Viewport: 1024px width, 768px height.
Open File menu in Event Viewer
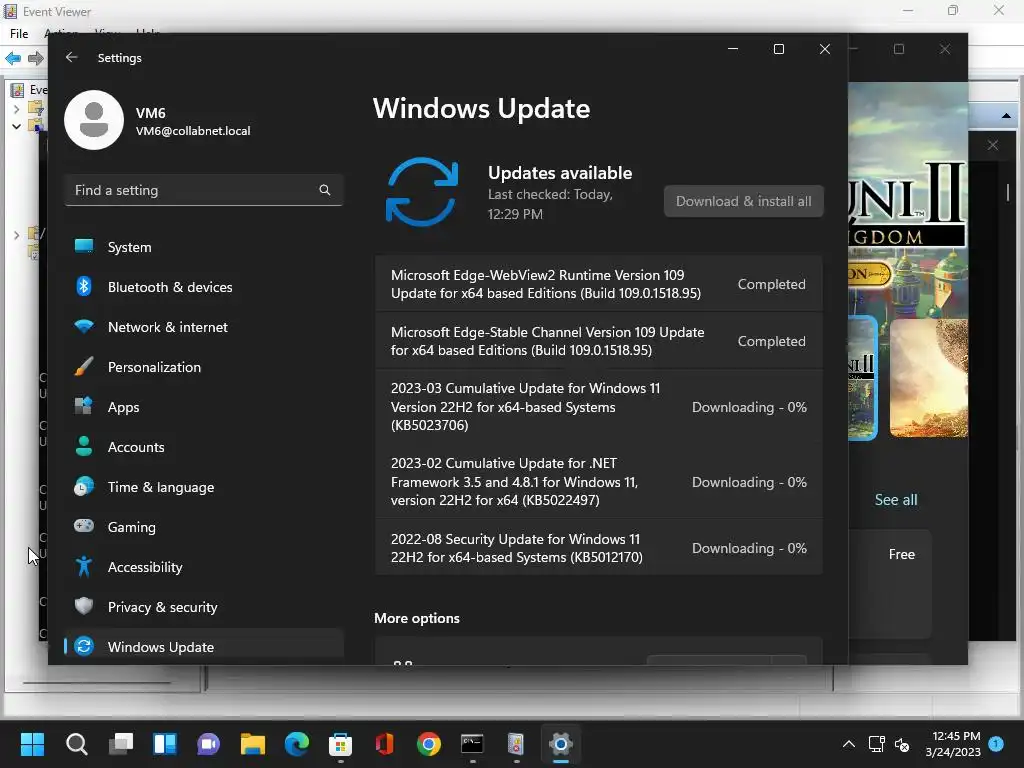click(19, 33)
